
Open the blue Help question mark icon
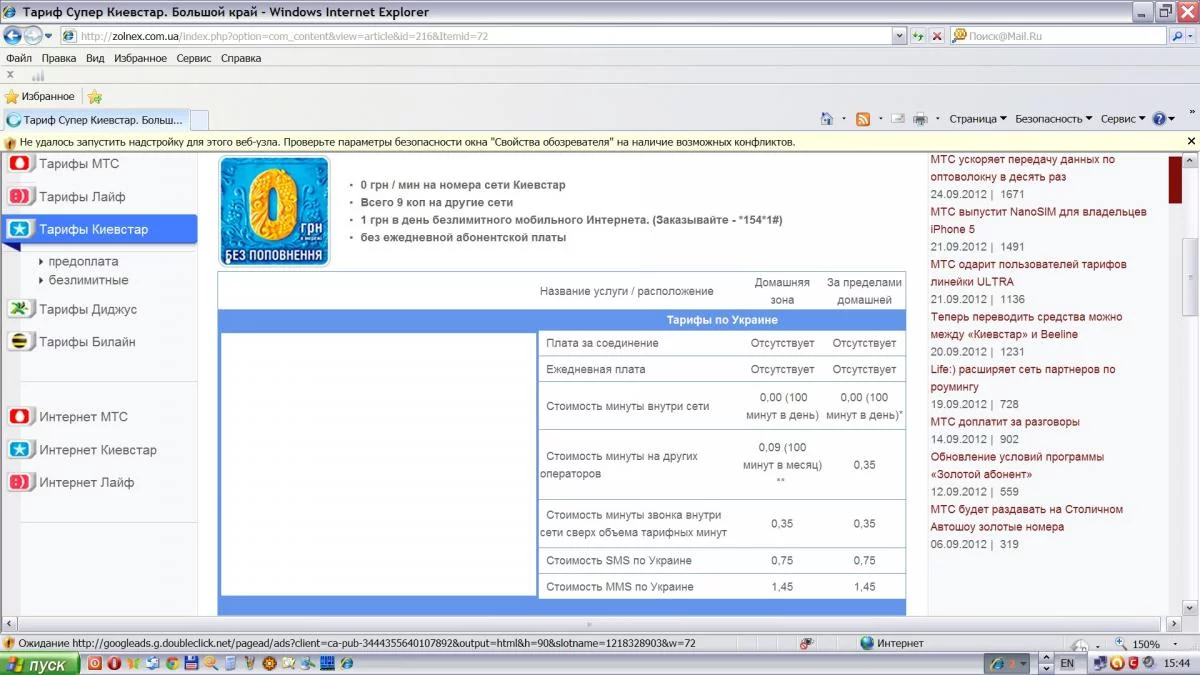coord(1159,119)
